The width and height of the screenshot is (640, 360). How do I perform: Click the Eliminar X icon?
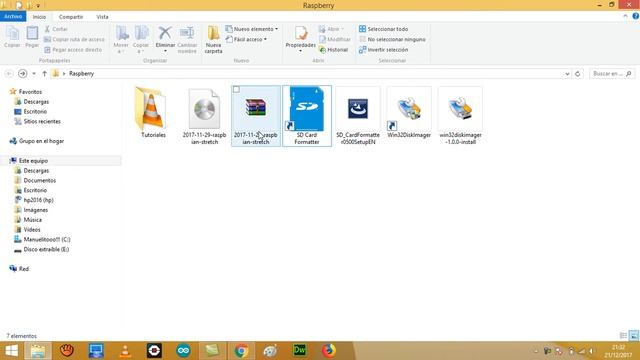click(x=165, y=33)
